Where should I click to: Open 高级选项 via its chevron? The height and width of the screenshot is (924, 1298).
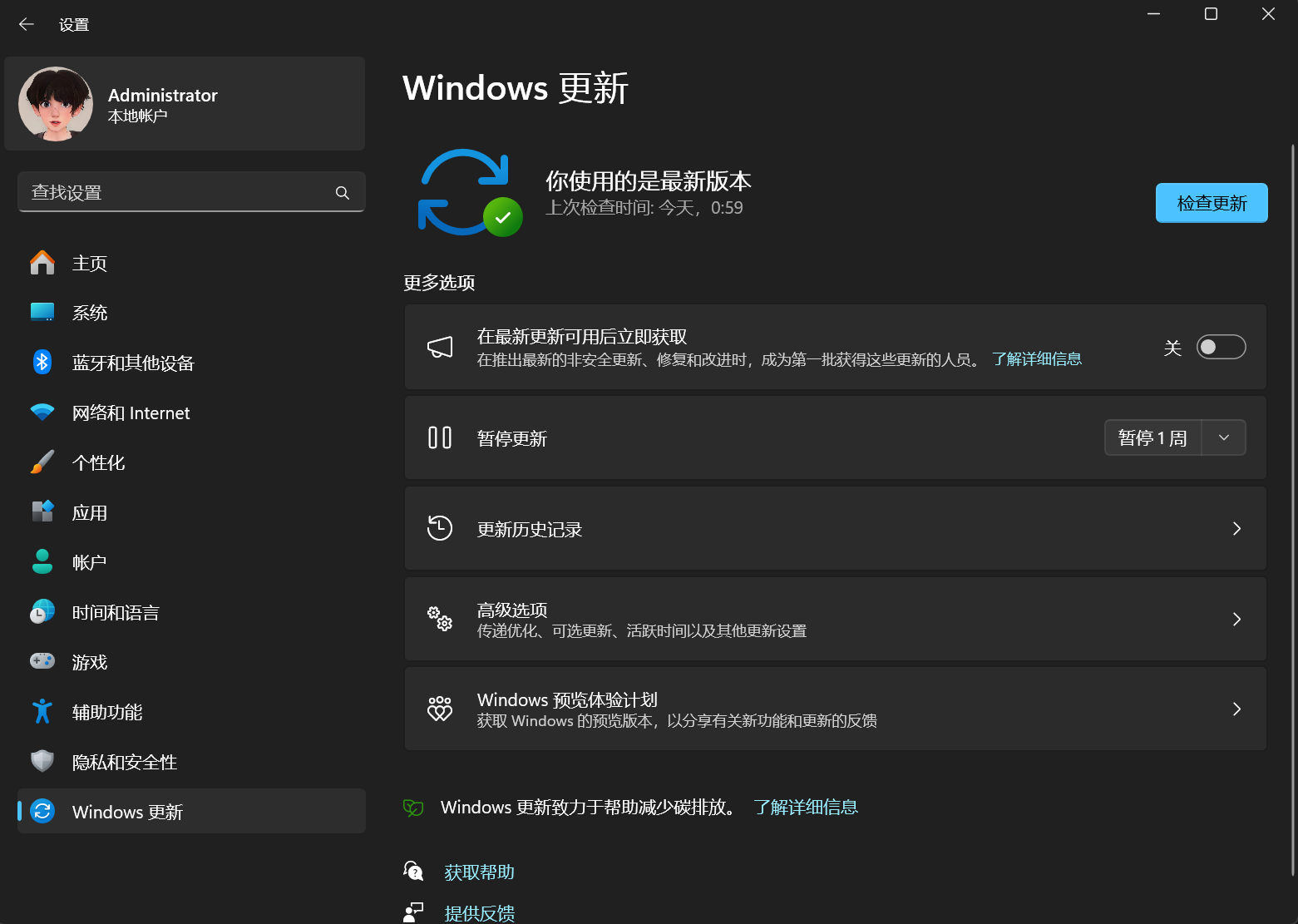(1236, 619)
